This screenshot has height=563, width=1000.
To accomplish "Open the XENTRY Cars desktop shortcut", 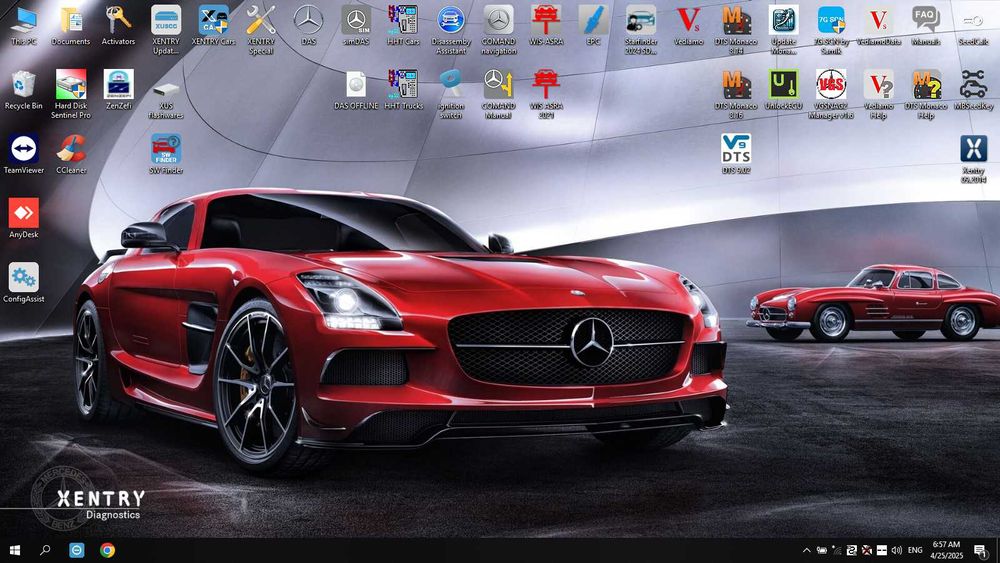I will 214,26.
